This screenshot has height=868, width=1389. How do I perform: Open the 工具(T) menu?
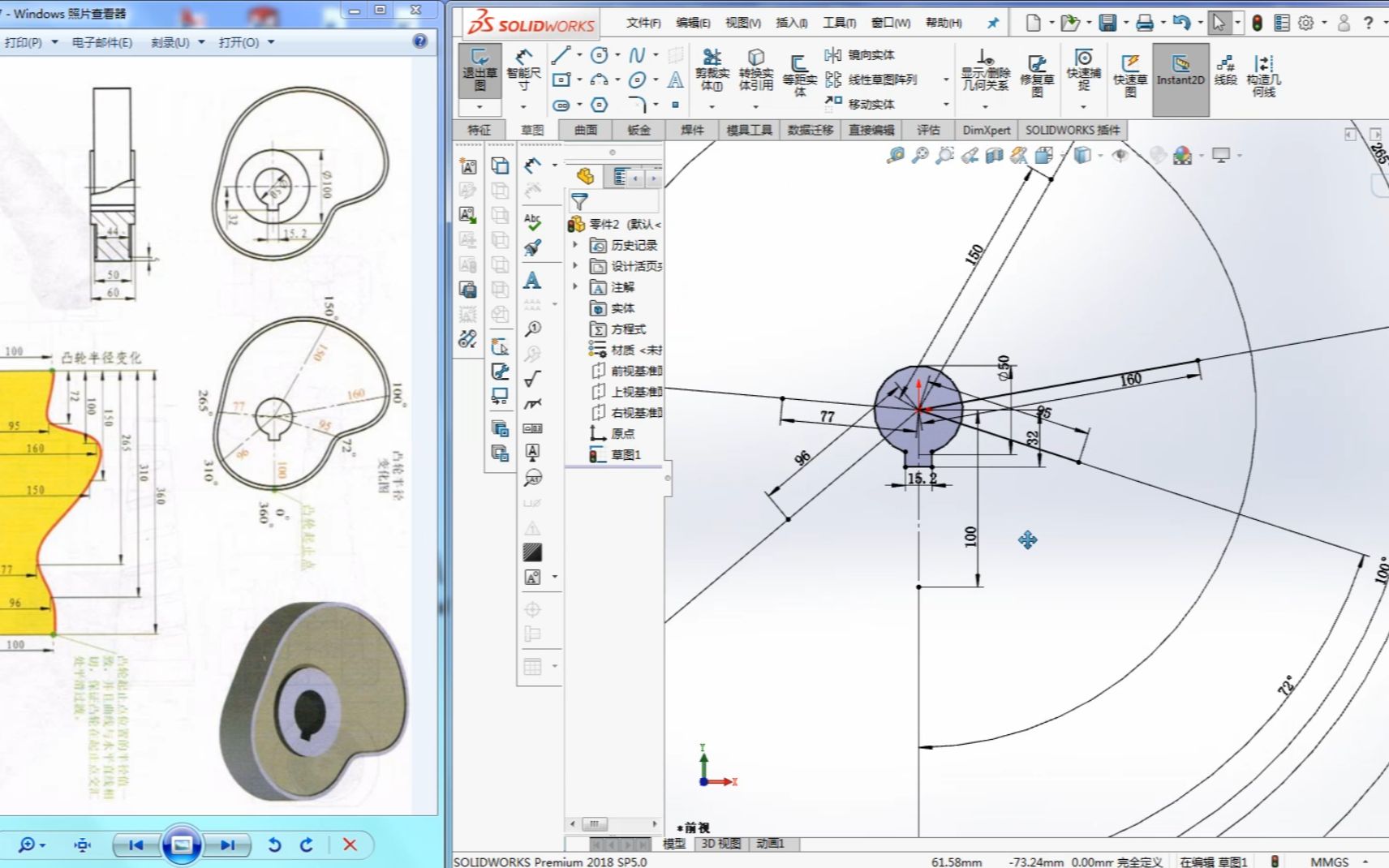(839, 23)
